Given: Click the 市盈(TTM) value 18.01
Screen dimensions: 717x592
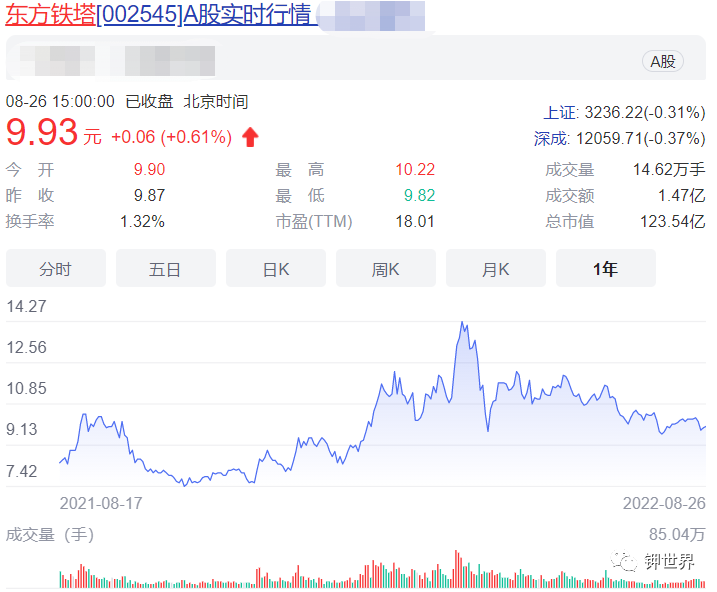Looking at the screenshot, I should [415, 222].
